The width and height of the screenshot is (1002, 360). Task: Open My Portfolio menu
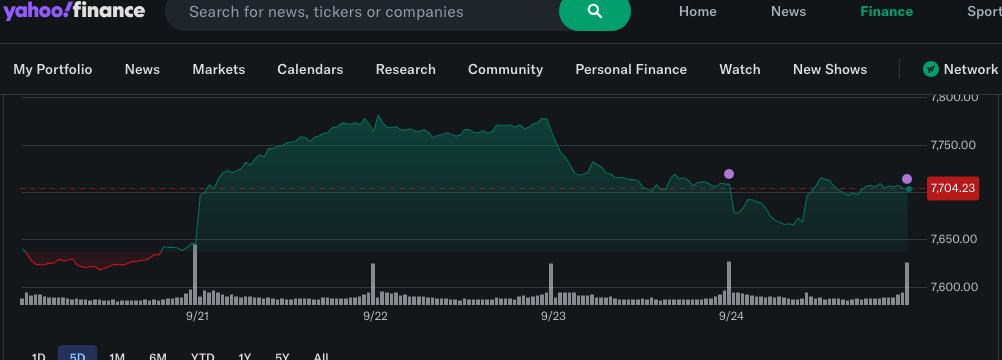click(x=53, y=69)
